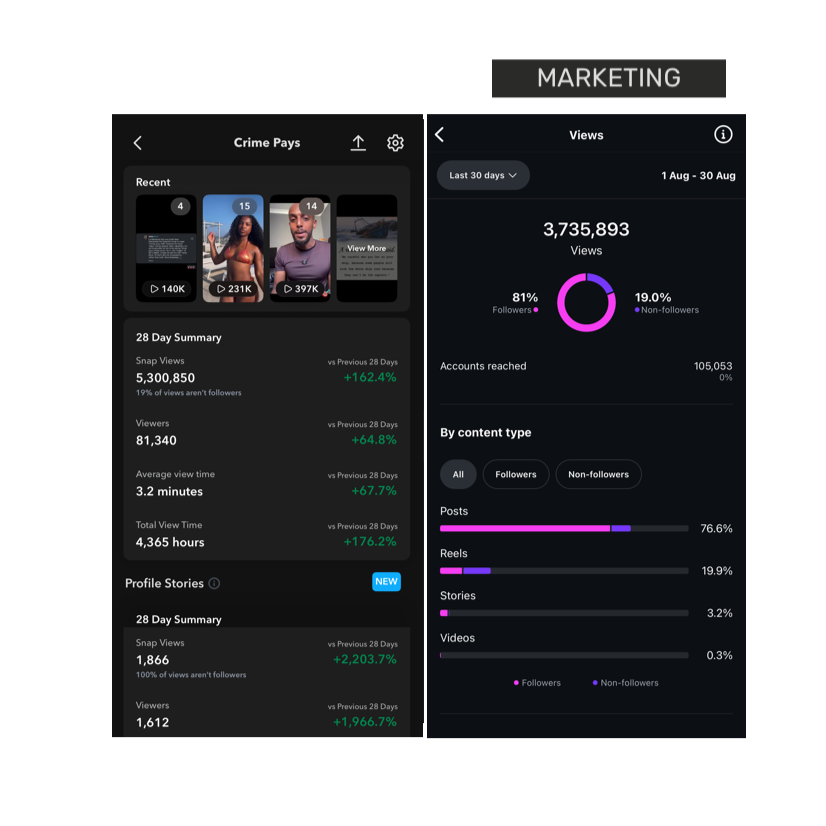Open recent story with 397K views
The width and height of the screenshot is (826, 826).
[x=300, y=248]
